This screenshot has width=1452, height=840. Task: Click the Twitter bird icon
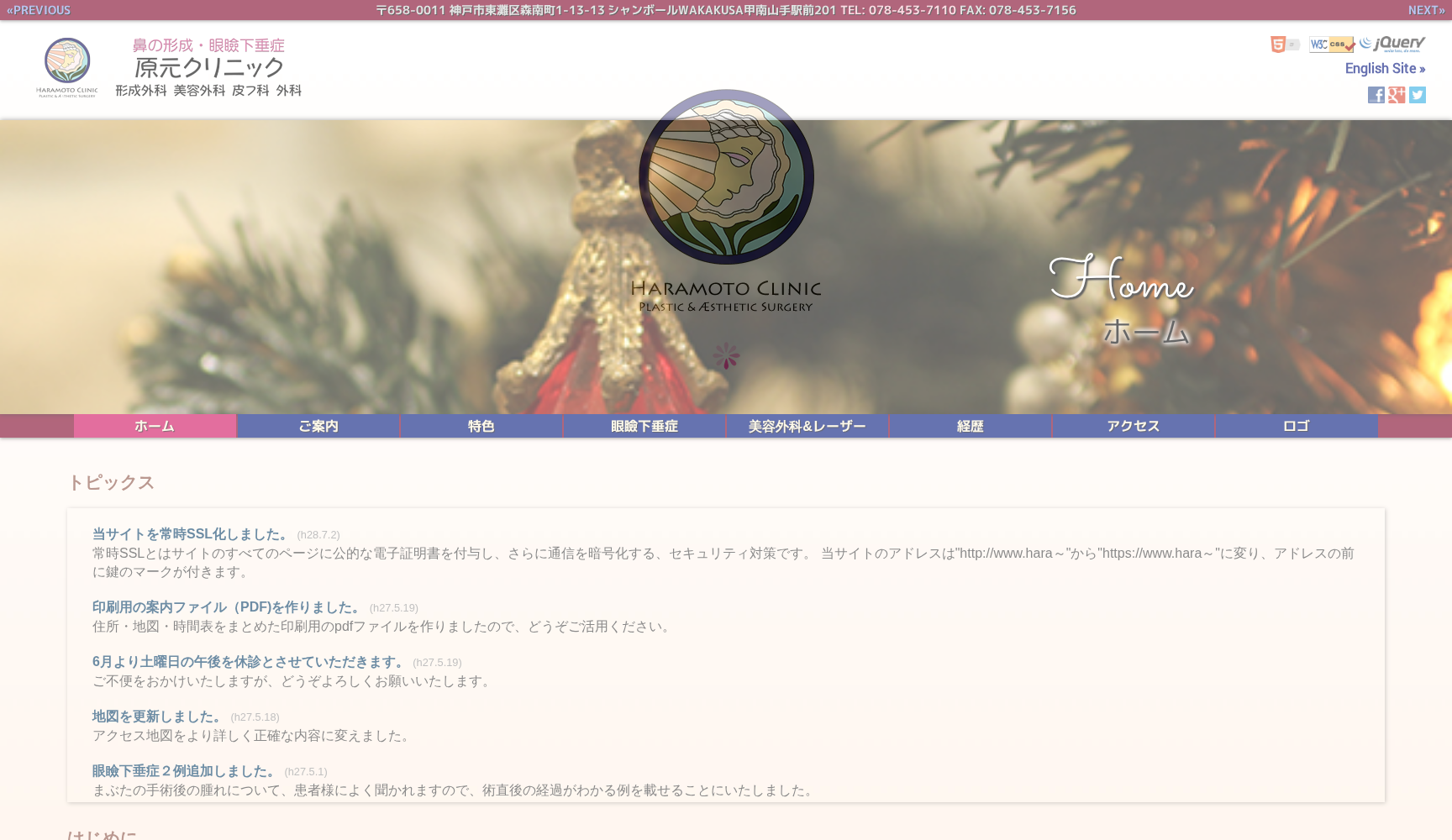1418,95
